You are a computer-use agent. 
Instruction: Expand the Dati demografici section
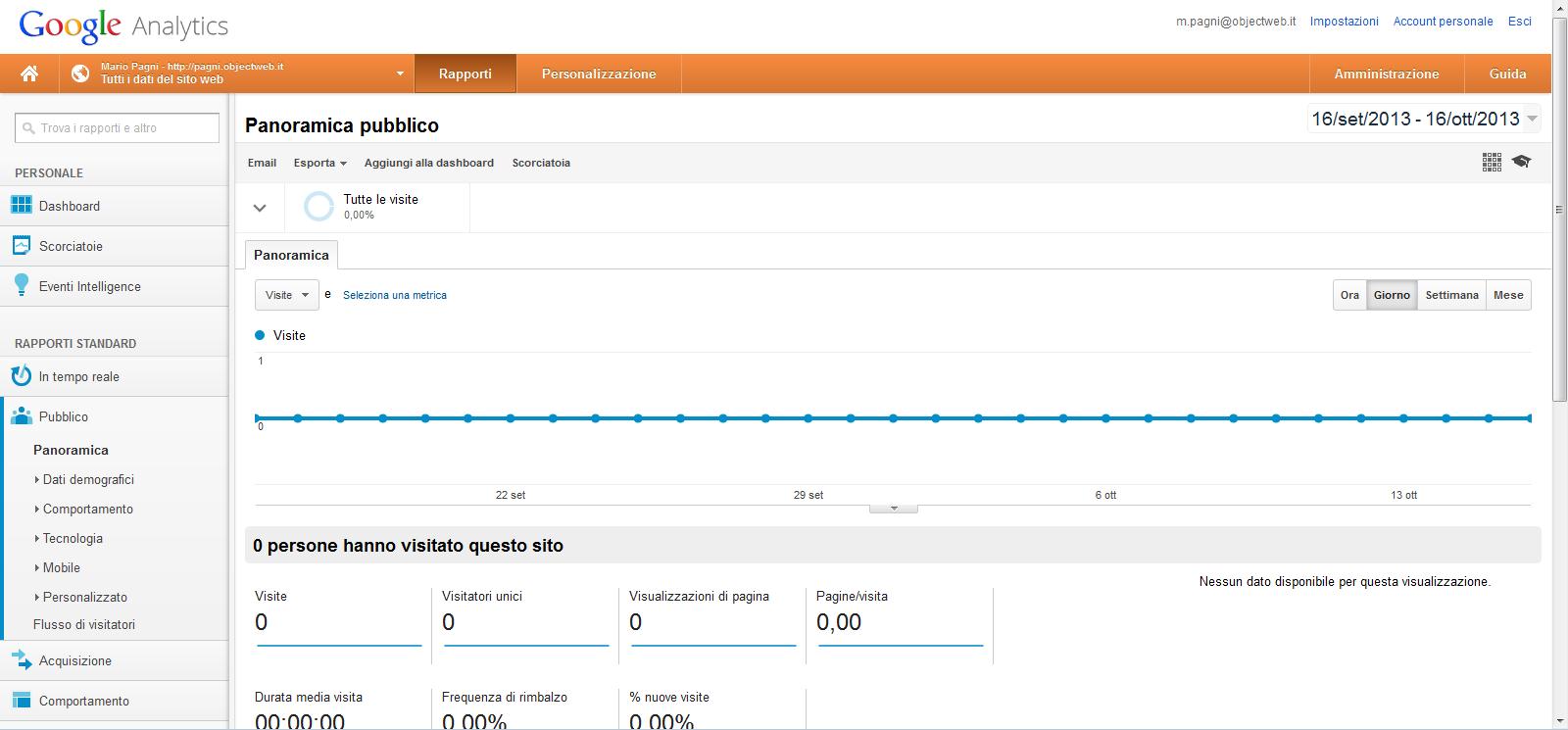[x=87, y=479]
